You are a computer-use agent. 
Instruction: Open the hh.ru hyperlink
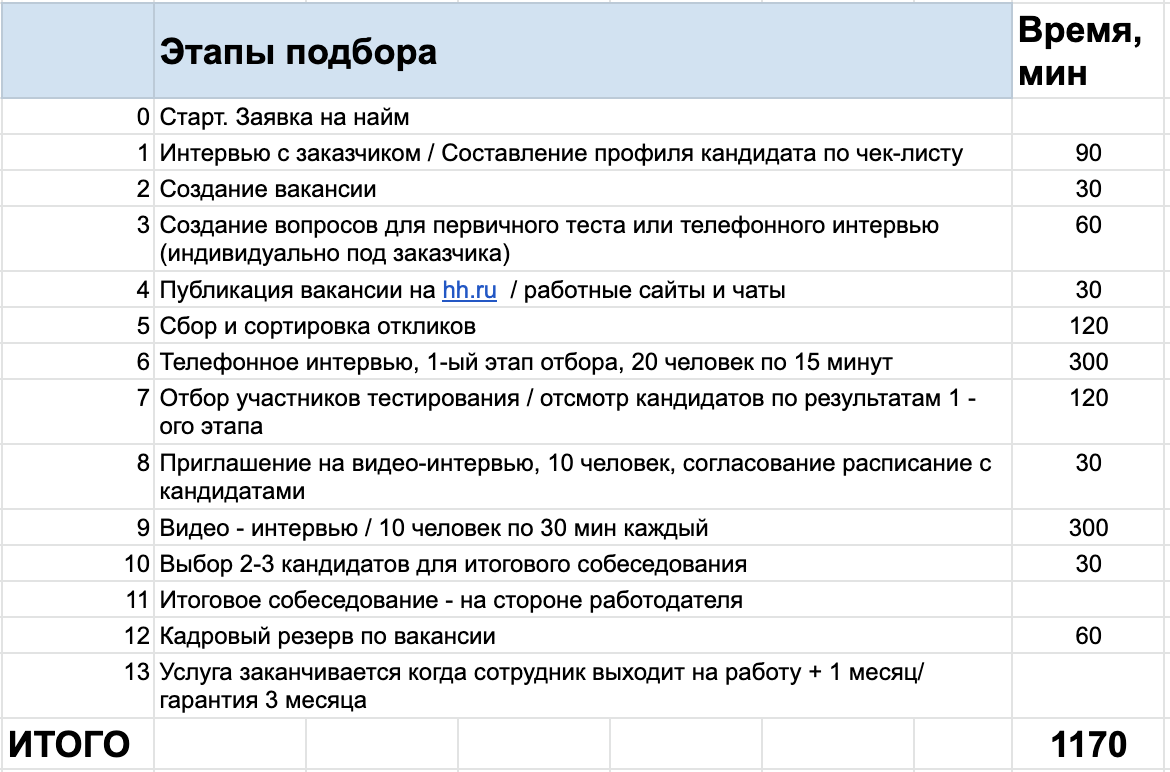[x=469, y=291]
